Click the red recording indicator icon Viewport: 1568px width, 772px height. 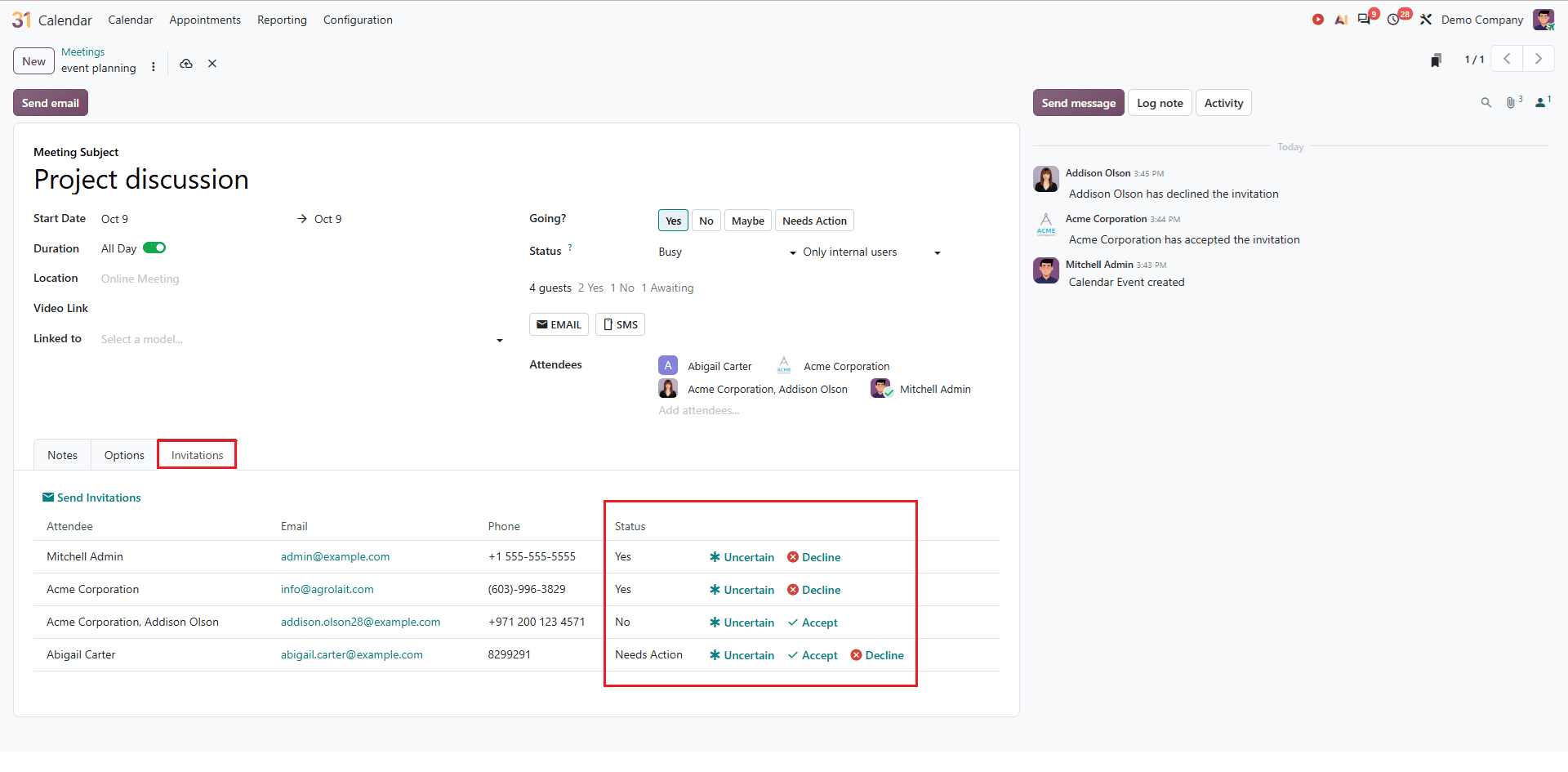coord(1318,20)
